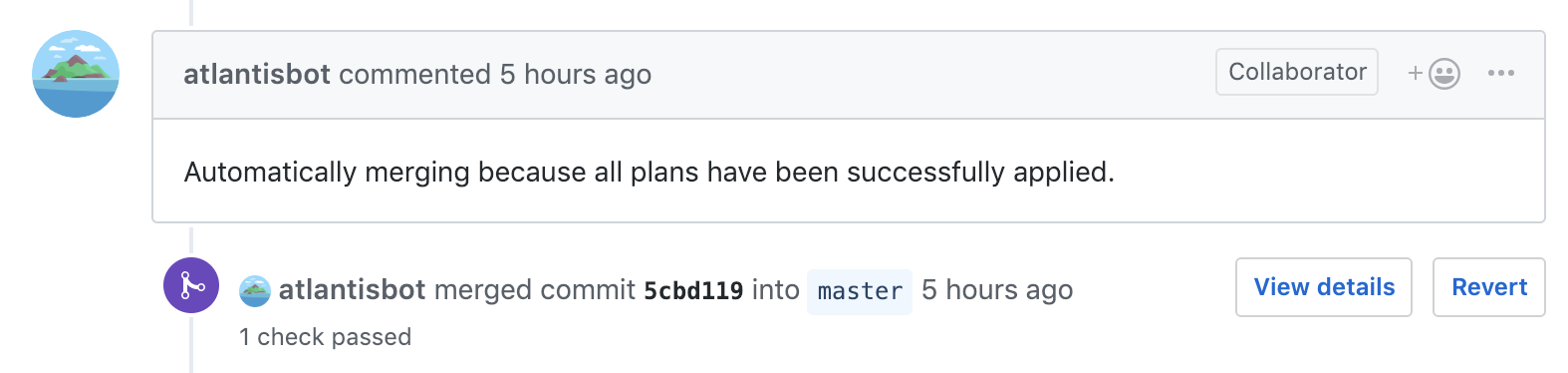This screenshot has width=1568, height=373.
Task: Click the purple merge event icon
Action: click(191, 285)
